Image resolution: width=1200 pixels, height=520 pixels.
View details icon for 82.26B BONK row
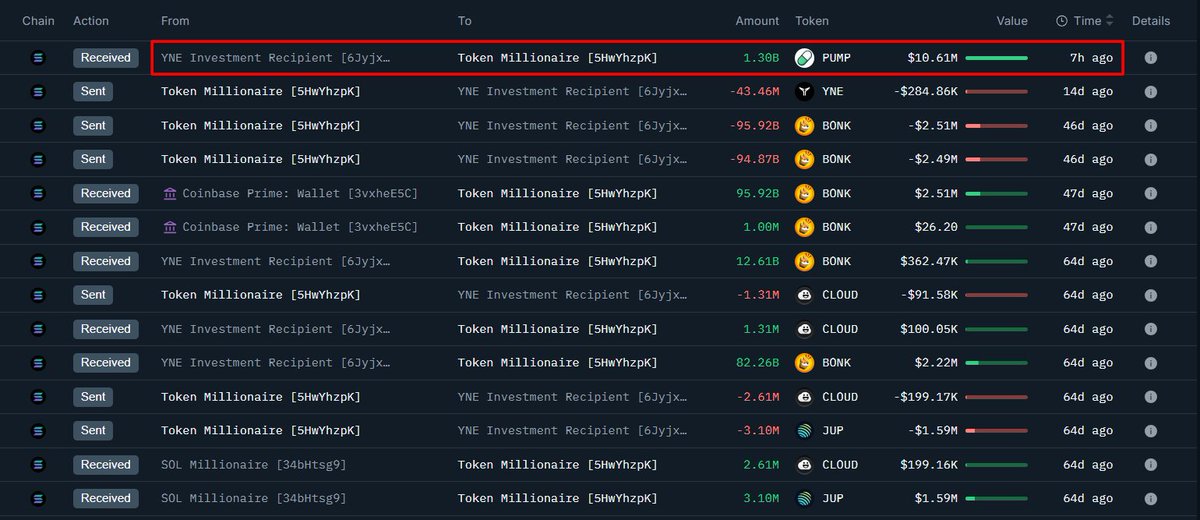[x=1150, y=363]
